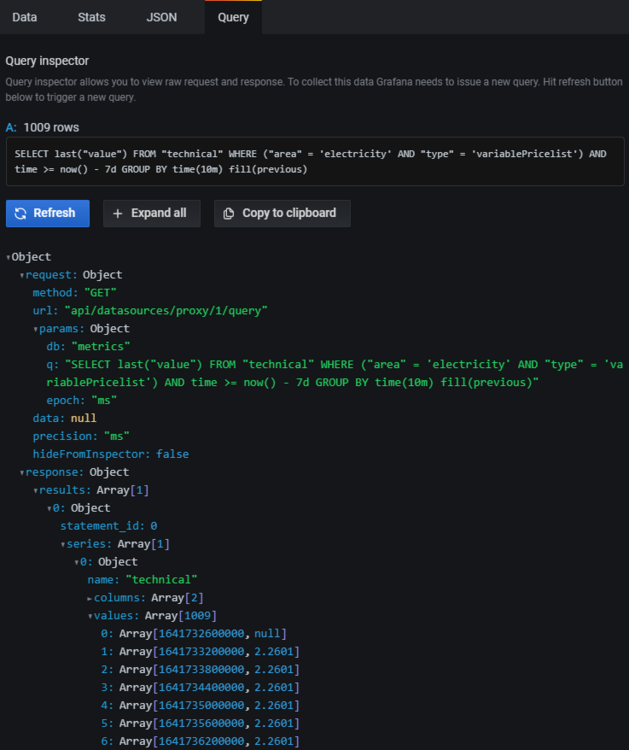Collapse the results Array[1] node

pos(35,491)
